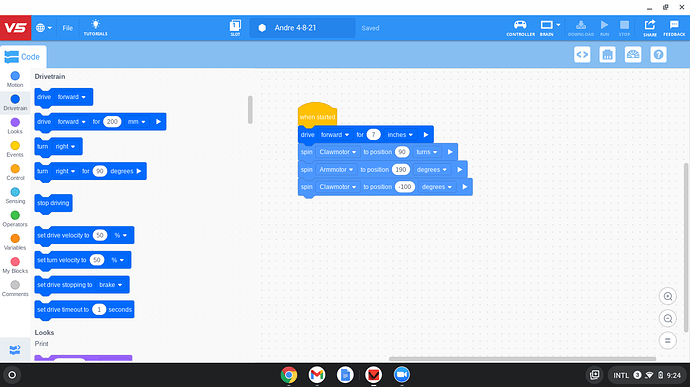This screenshot has height=387, width=690.
Task: Select the Operators block category
Action: pyautogui.click(x=15, y=219)
